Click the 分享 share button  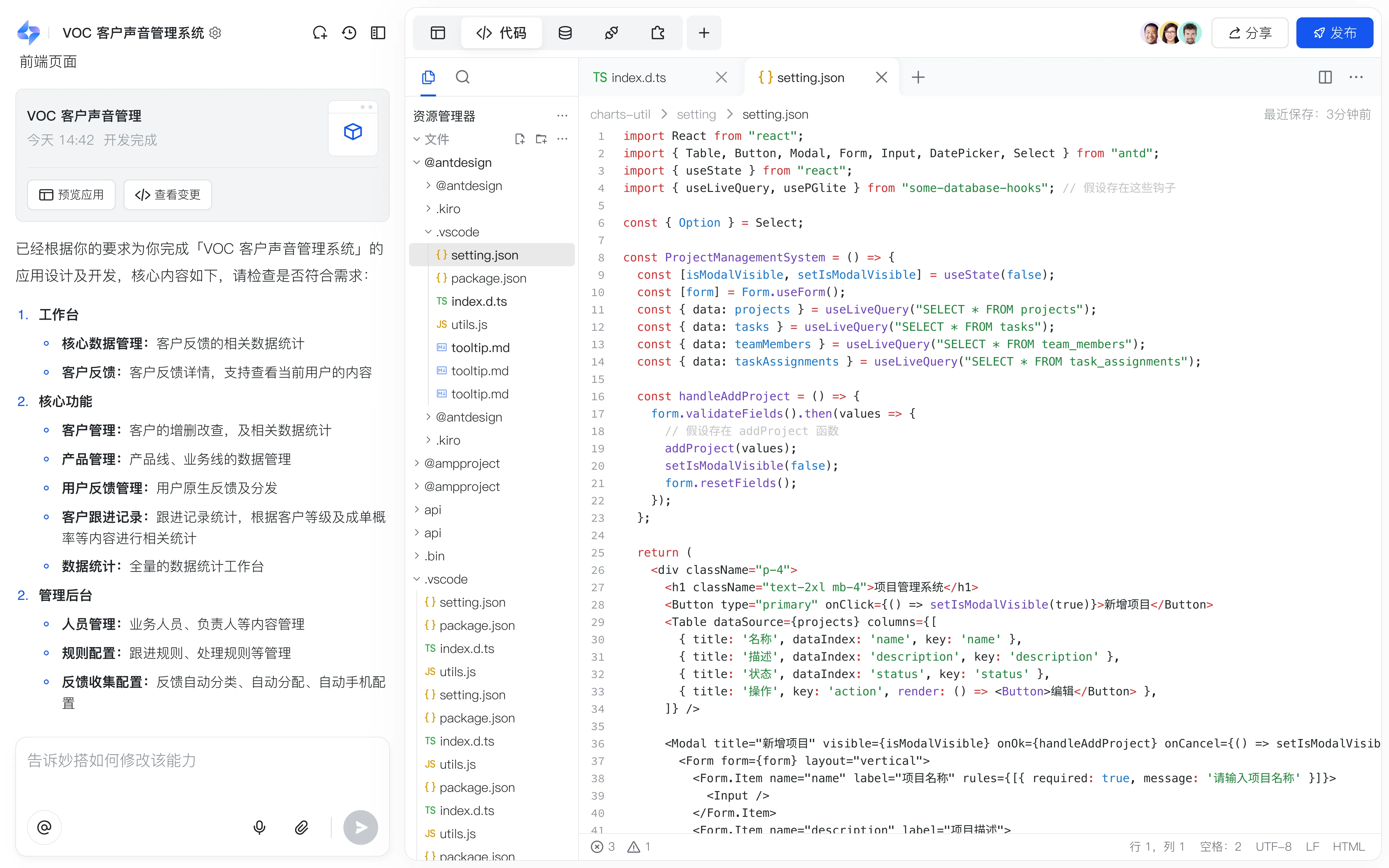click(1250, 33)
